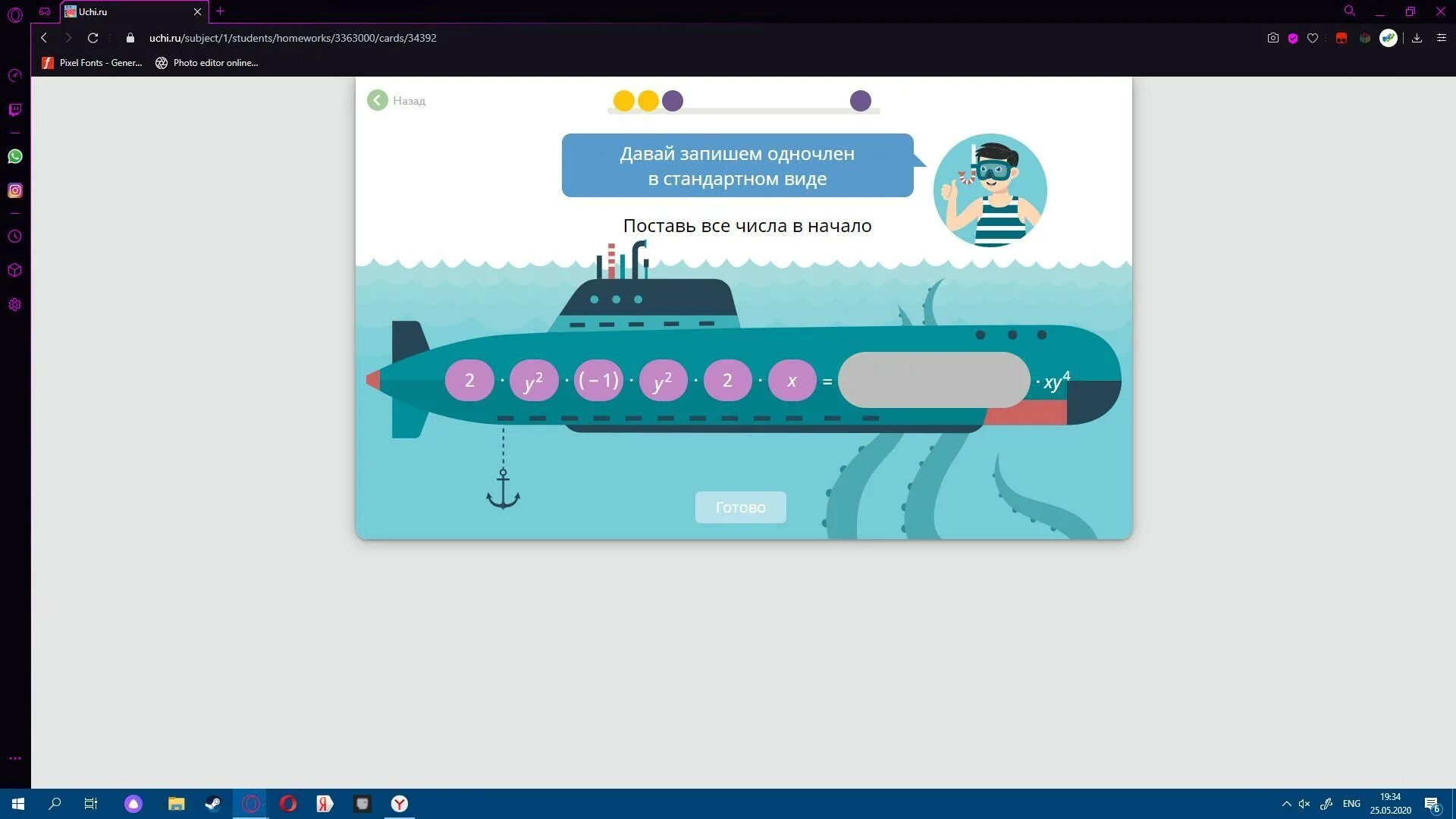1456x819 pixels.
Task: Click the green Назад back arrow
Action: coord(378,100)
